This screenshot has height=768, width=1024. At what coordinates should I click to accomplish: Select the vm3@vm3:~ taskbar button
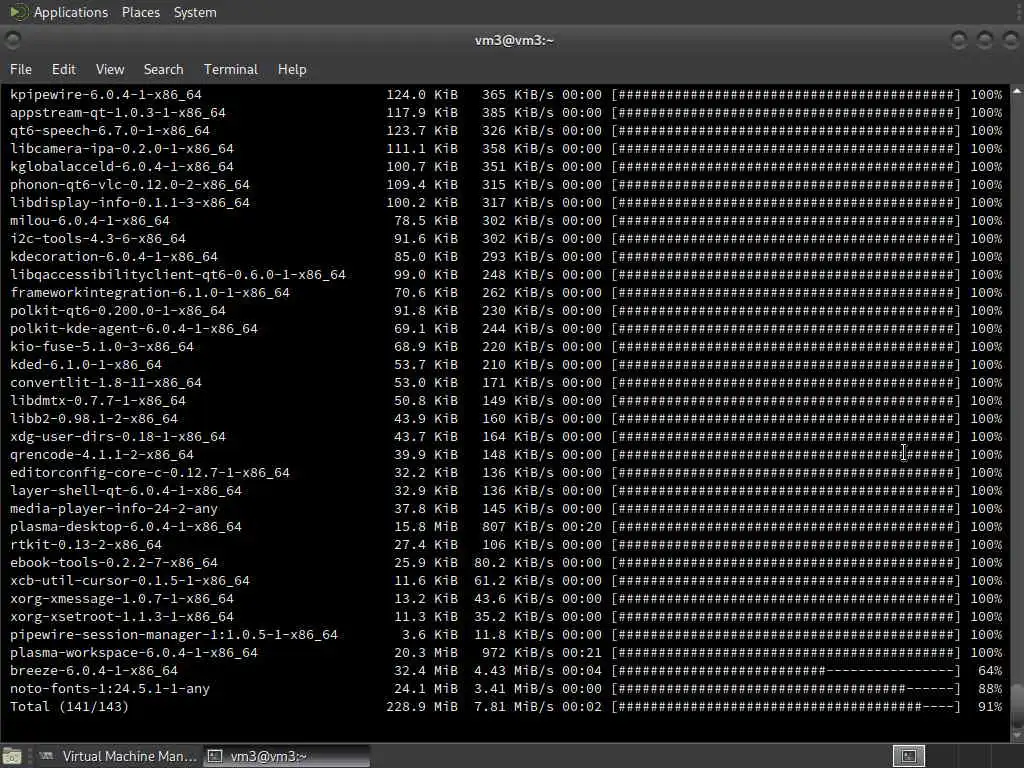point(287,756)
